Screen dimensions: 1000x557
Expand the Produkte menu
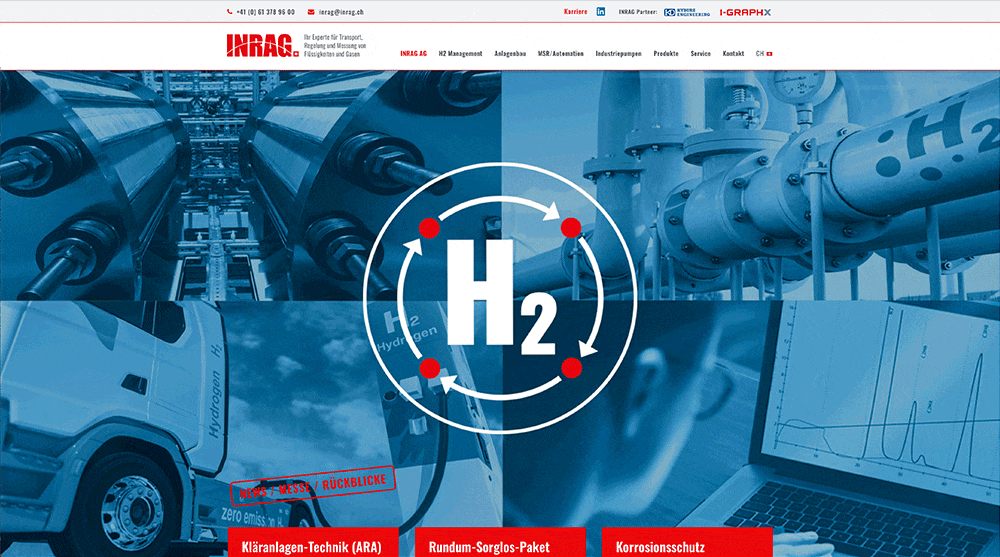click(666, 53)
